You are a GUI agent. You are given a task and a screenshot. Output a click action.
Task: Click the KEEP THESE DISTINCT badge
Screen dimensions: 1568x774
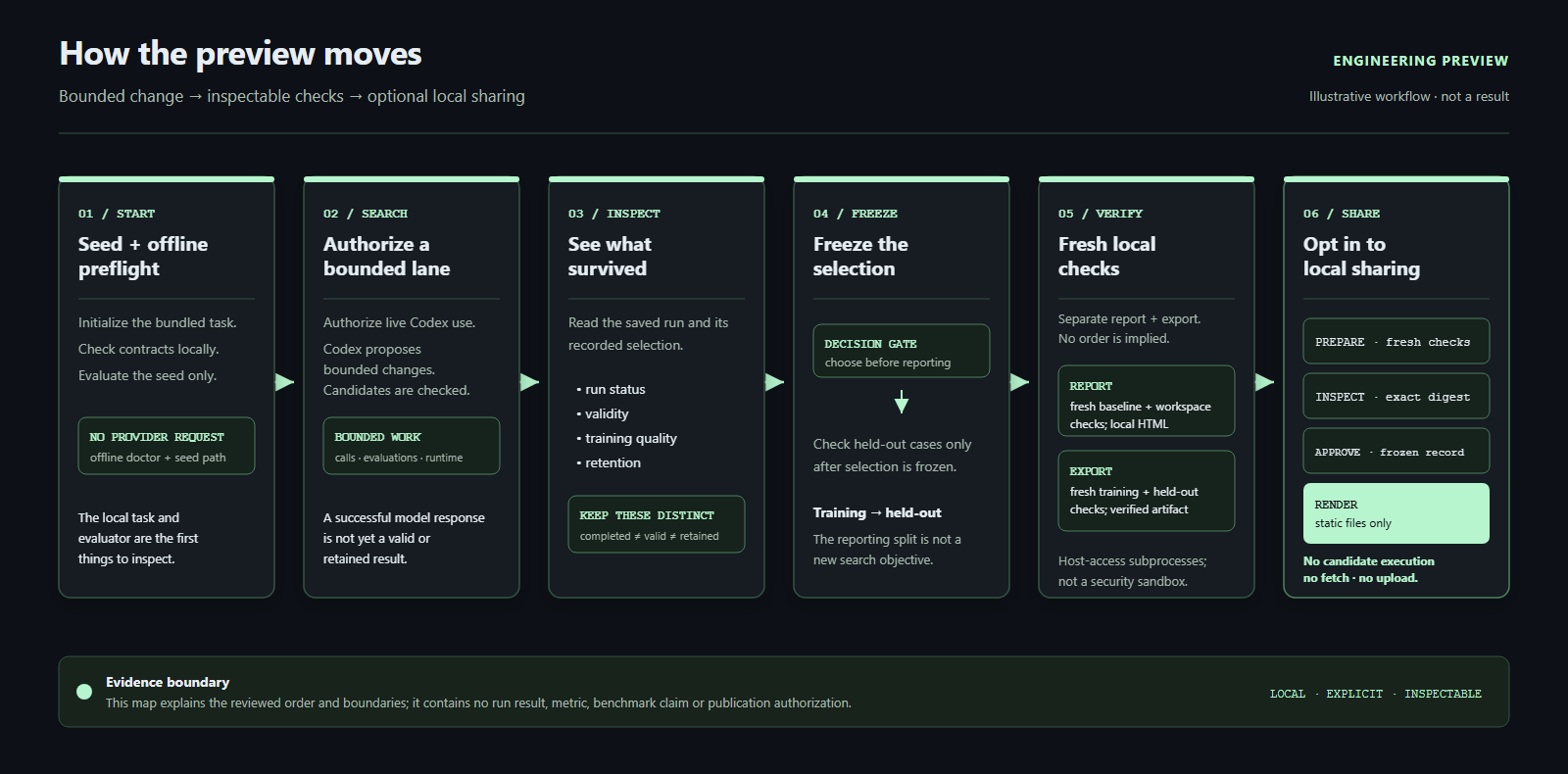[657, 524]
